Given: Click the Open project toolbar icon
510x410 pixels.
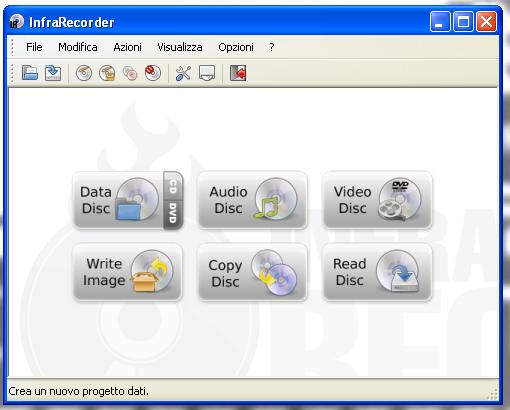Looking at the screenshot, I should pos(30,73).
